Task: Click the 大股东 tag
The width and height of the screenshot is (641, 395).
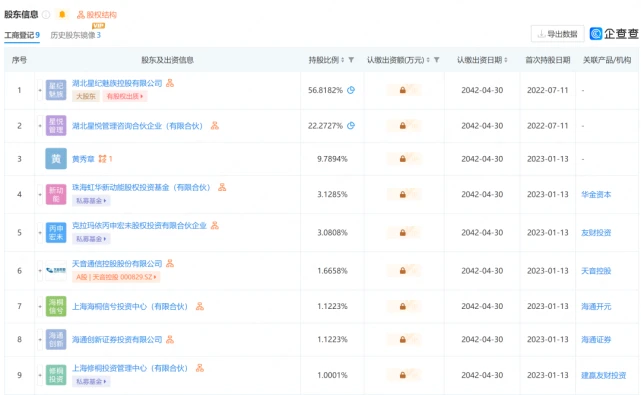Action: point(86,97)
